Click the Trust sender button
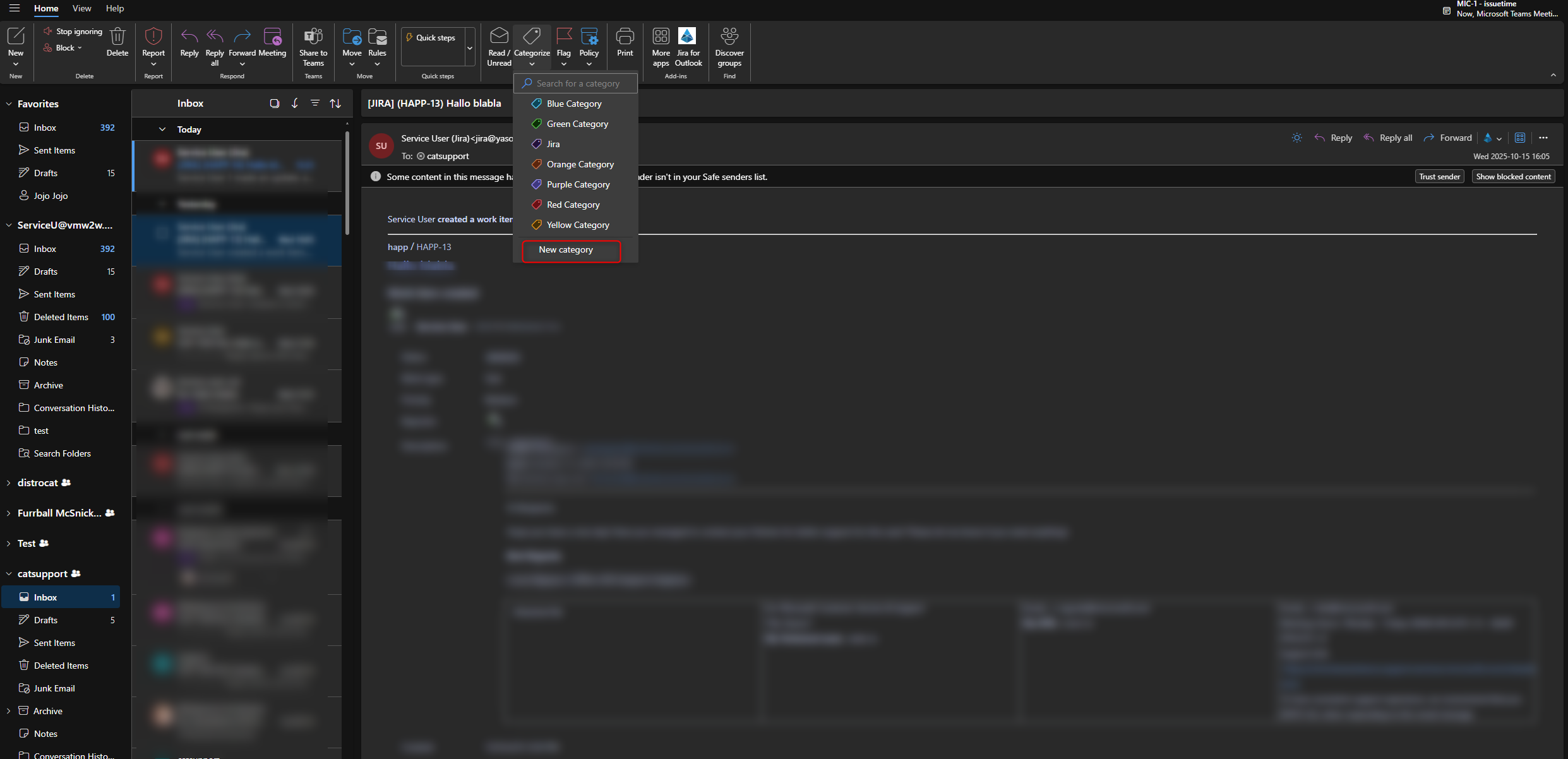1568x759 pixels. (x=1439, y=177)
